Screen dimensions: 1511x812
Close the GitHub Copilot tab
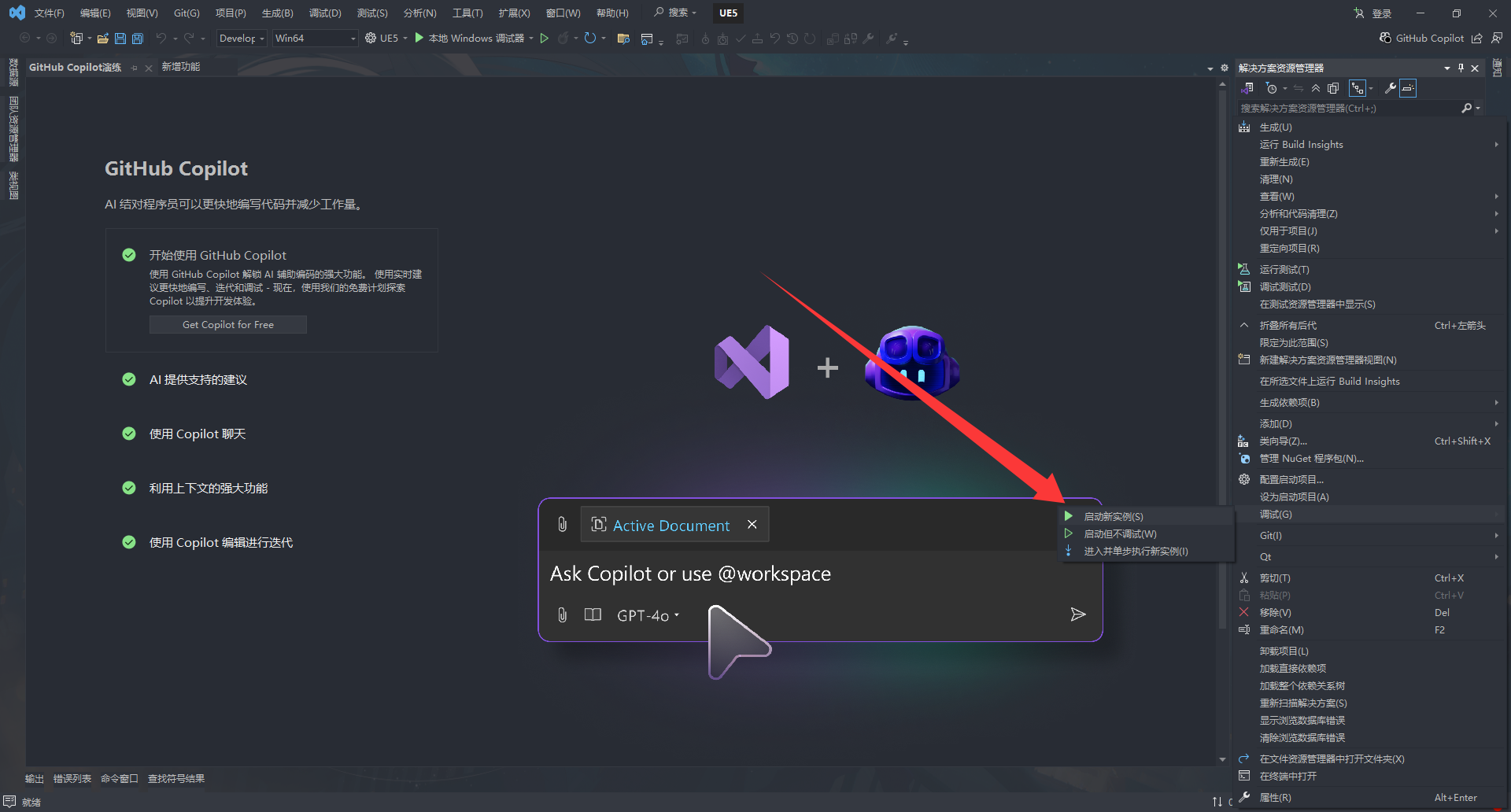coord(149,68)
